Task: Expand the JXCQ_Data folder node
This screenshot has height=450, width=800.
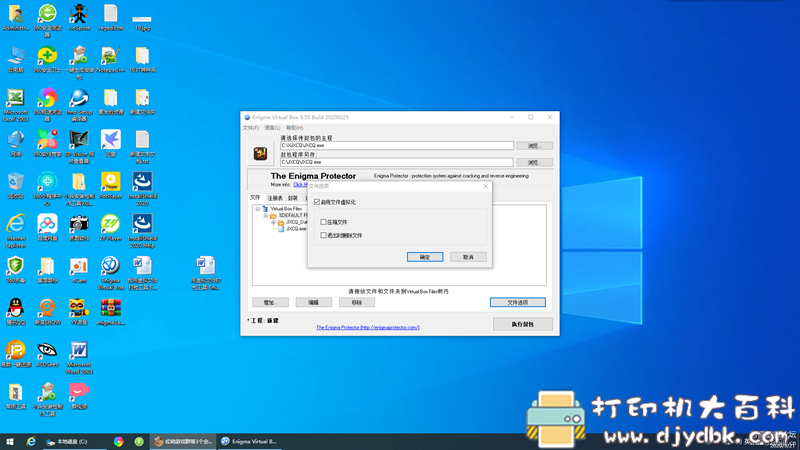Action: click(273, 222)
